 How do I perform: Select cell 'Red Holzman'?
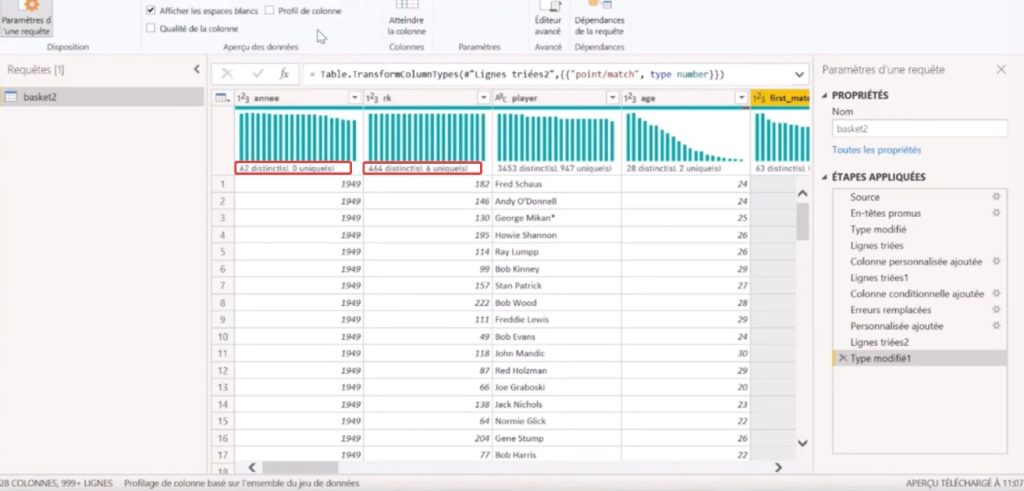(x=556, y=370)
